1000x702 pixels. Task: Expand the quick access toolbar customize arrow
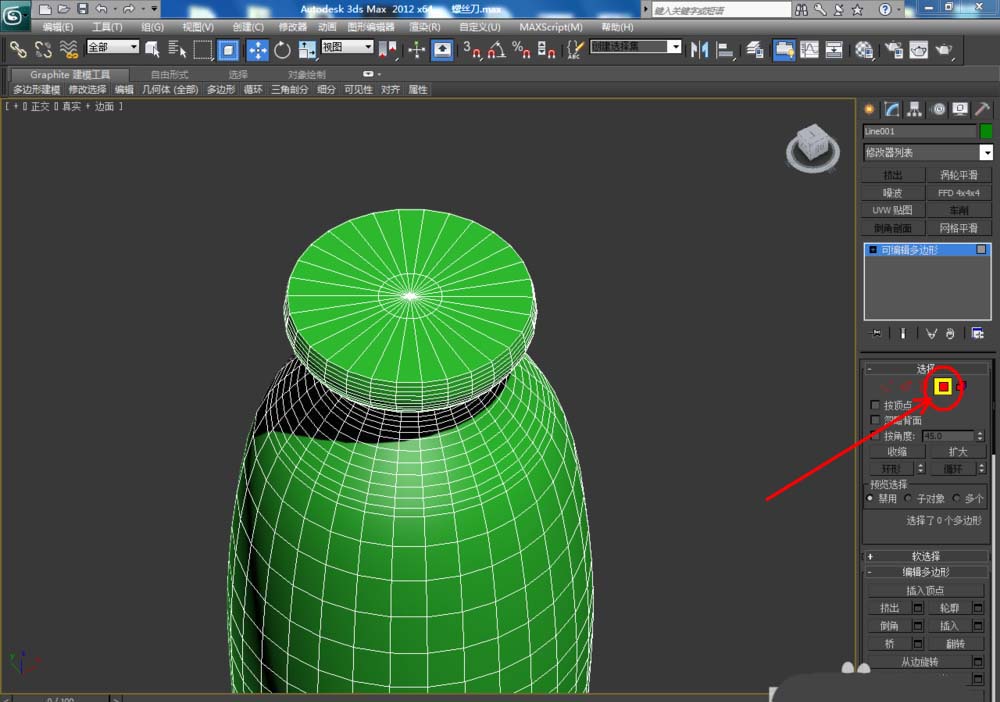(154, 9)
